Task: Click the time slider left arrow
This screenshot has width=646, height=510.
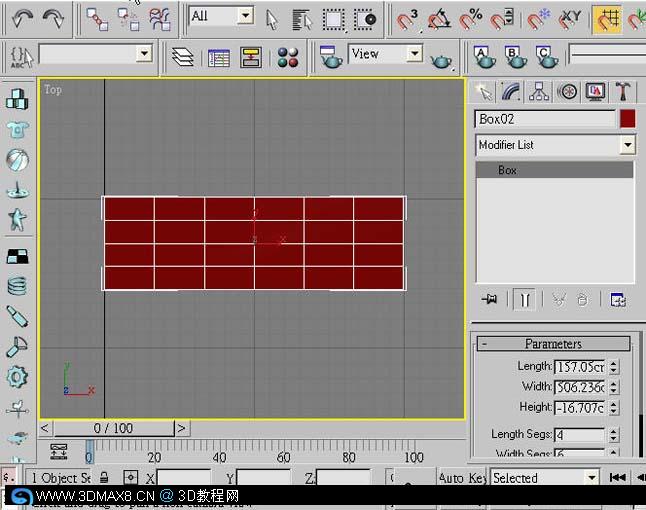Action: [x=45, y=428]
